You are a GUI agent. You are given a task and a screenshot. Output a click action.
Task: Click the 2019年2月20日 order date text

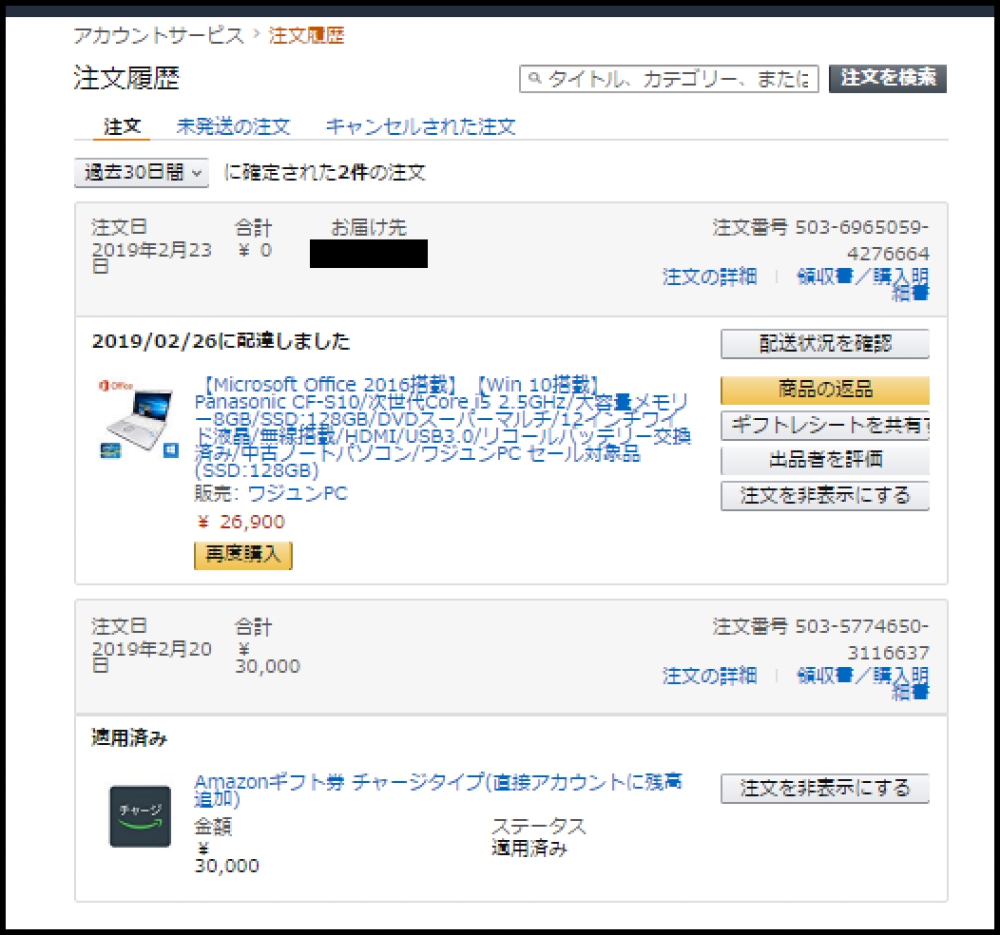coord(151,656)
